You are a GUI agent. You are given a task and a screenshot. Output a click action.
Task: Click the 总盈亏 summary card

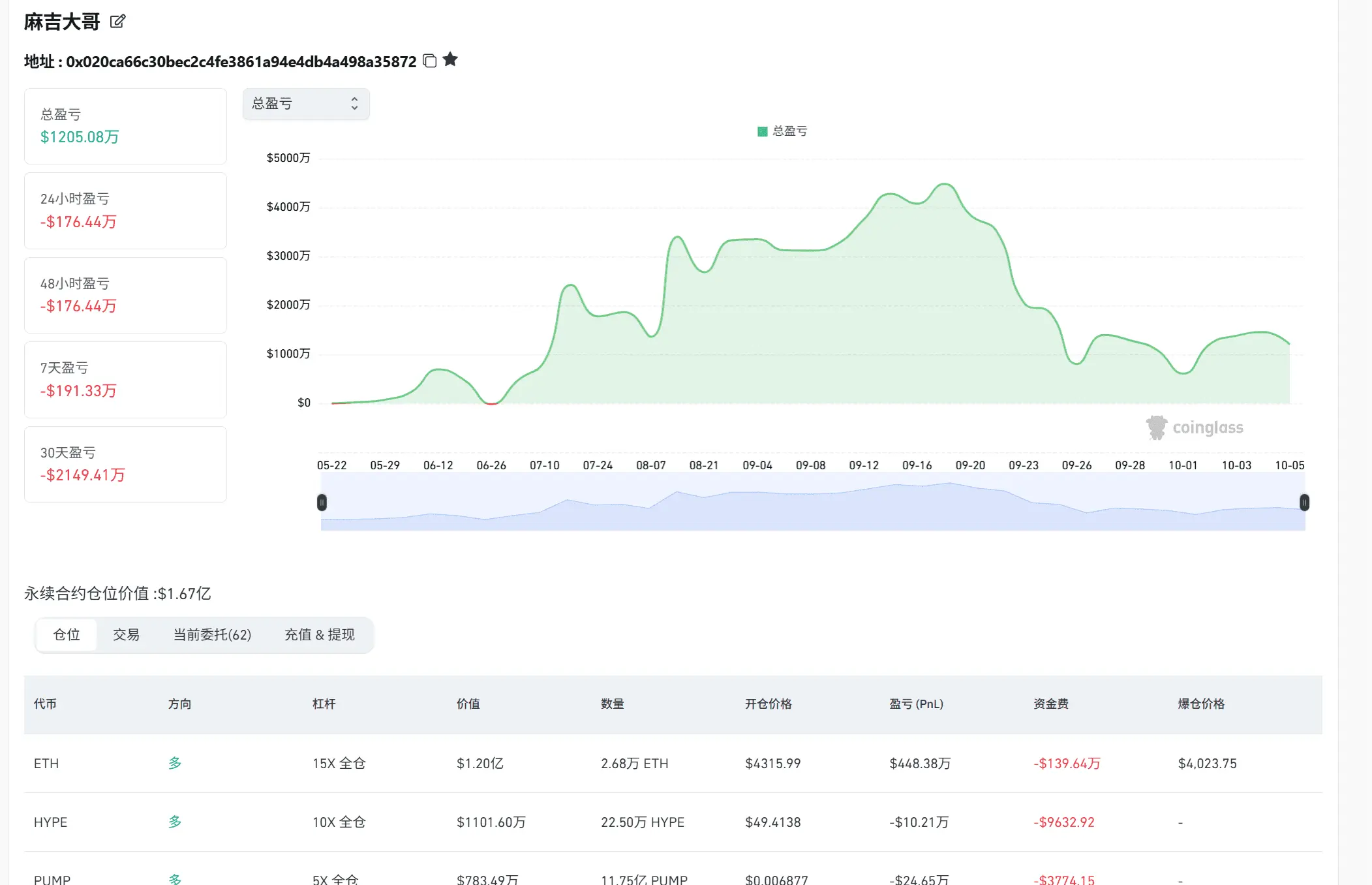tap(125, 127)
